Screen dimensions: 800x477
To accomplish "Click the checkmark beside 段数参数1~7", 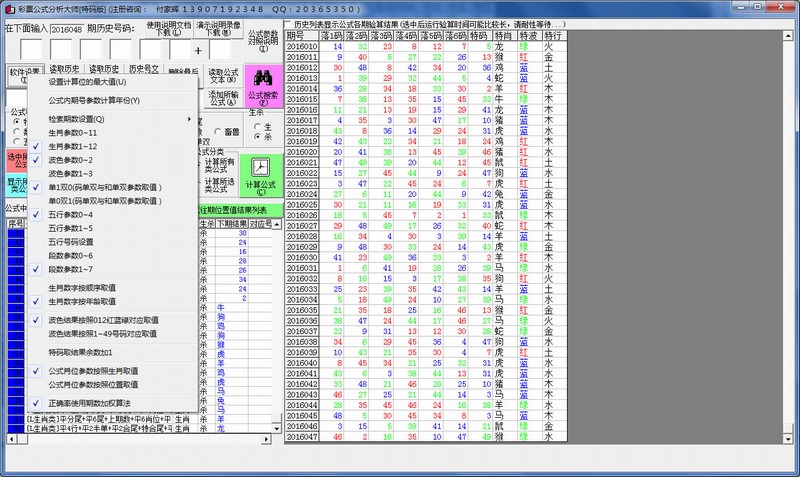I will (x=36, y=269).
